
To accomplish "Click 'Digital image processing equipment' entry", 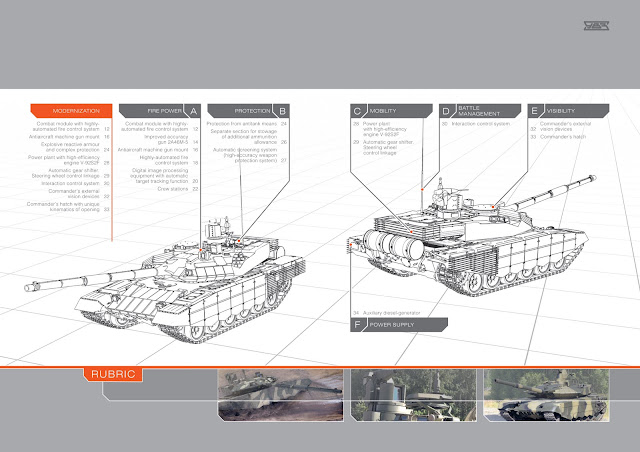I will [x=164, y=176].
